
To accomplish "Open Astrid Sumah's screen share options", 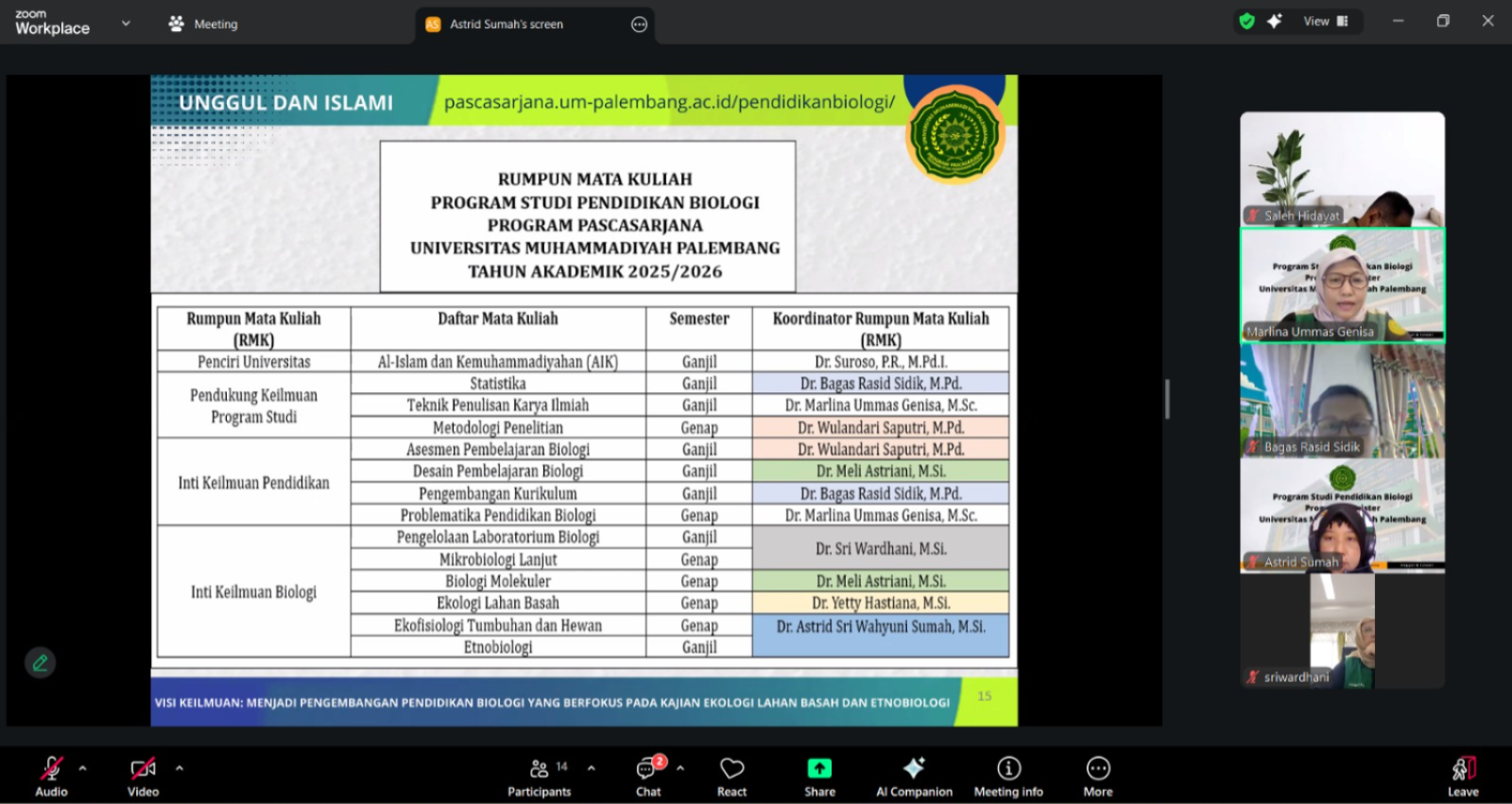I will [x=639, y=25].
